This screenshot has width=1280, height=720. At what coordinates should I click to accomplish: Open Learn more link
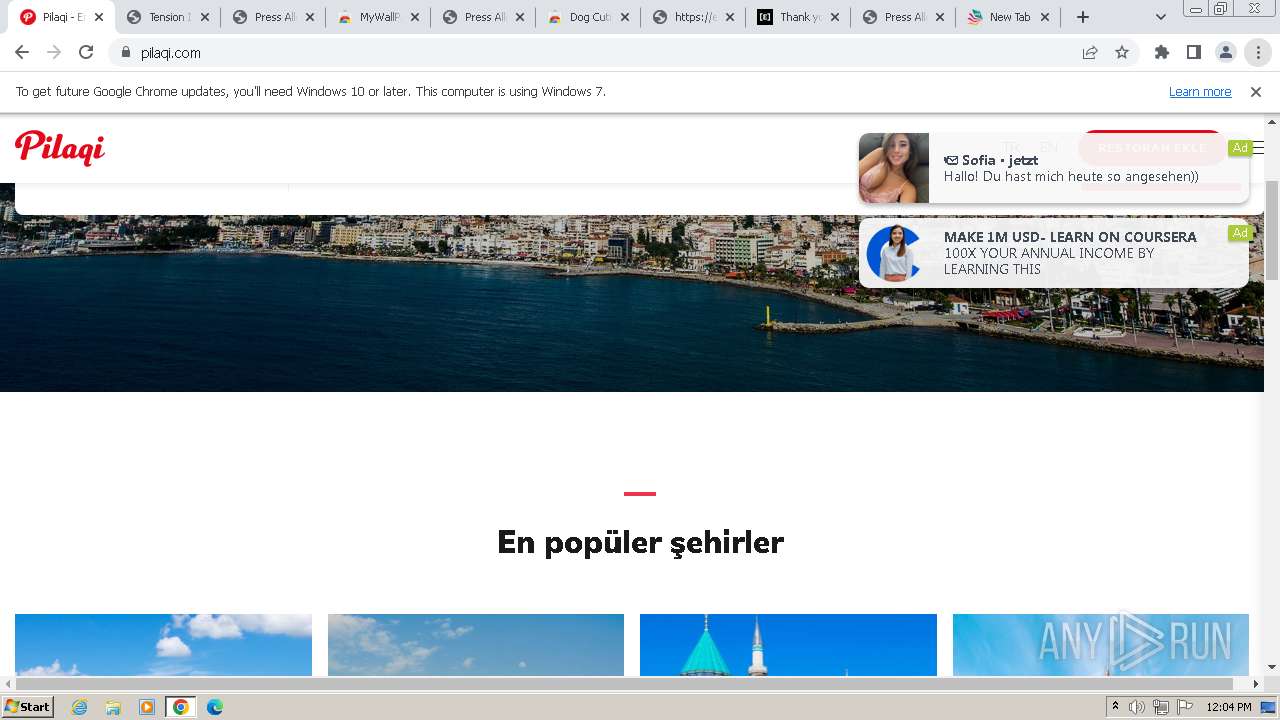[1200, 92]
